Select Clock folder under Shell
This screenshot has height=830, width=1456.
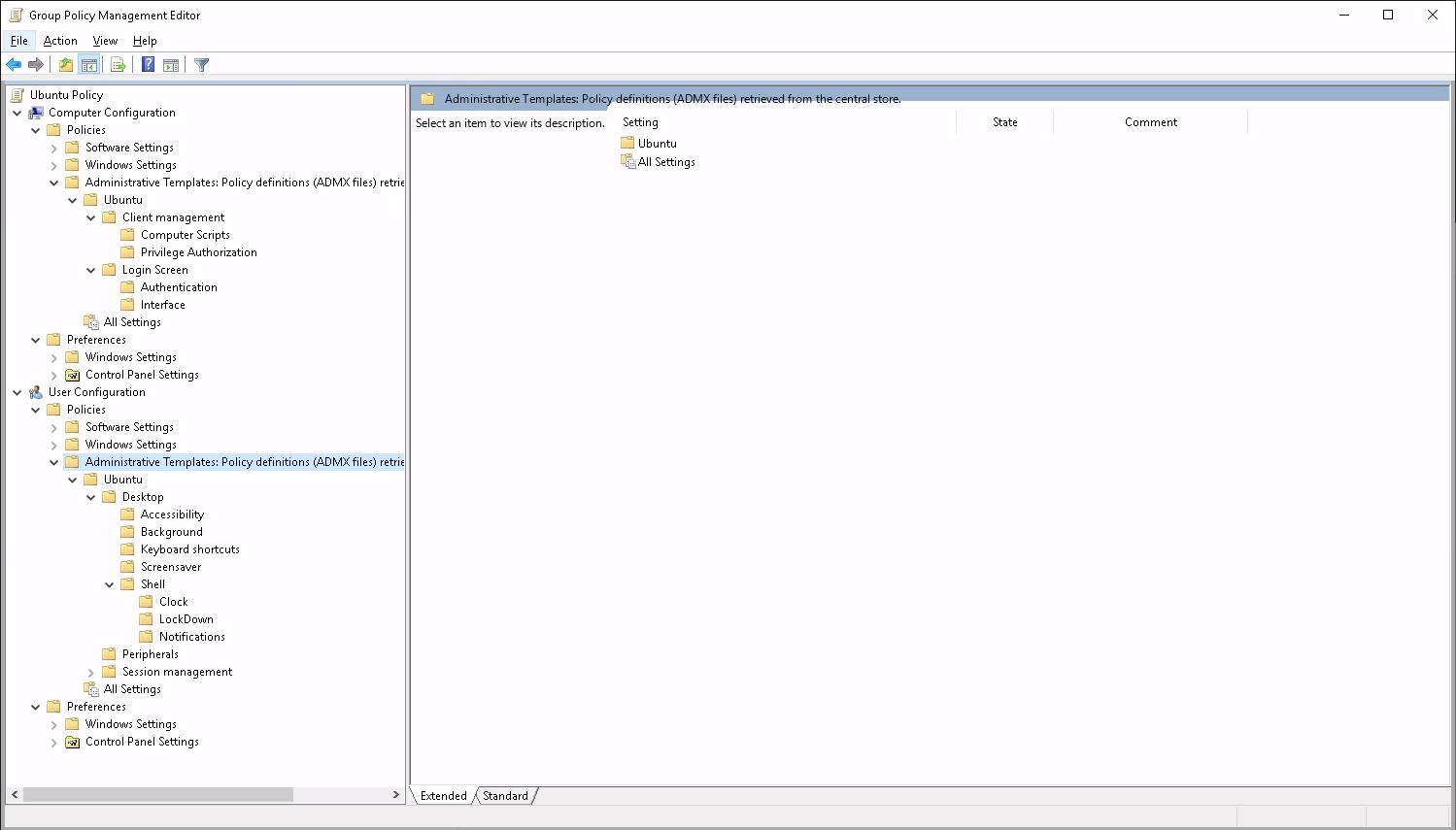174,602
